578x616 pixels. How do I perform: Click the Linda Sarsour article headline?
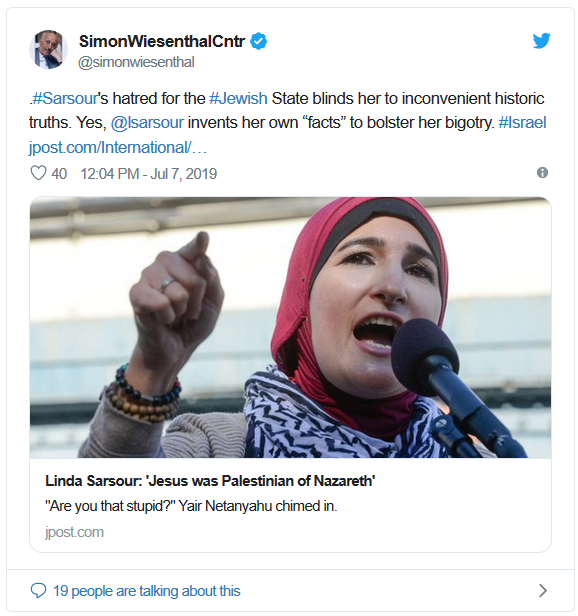pyautogui.click(x=210, y=481)
